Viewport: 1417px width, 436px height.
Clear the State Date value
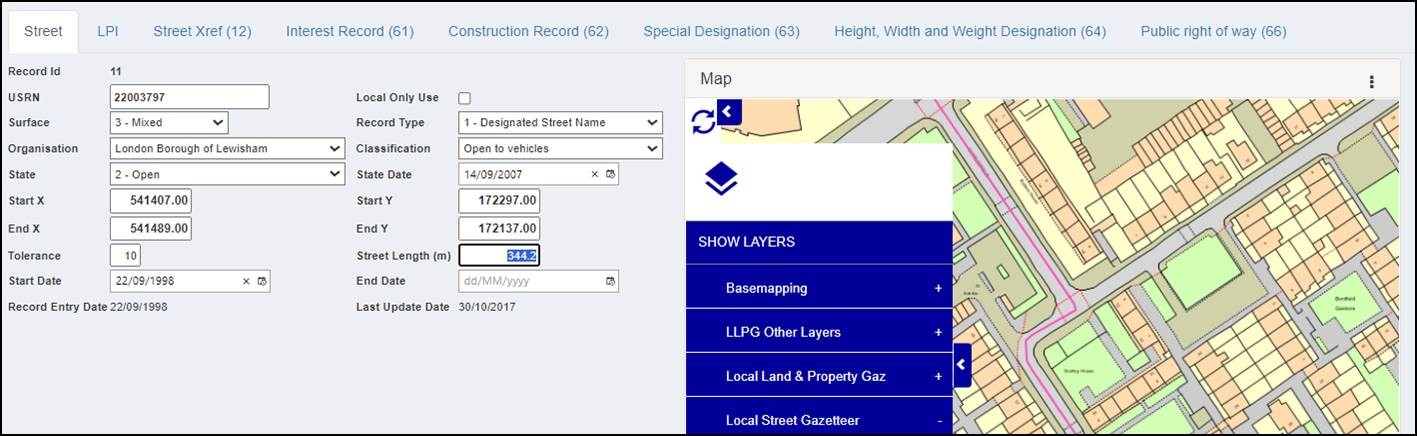[x=594, y=174]
